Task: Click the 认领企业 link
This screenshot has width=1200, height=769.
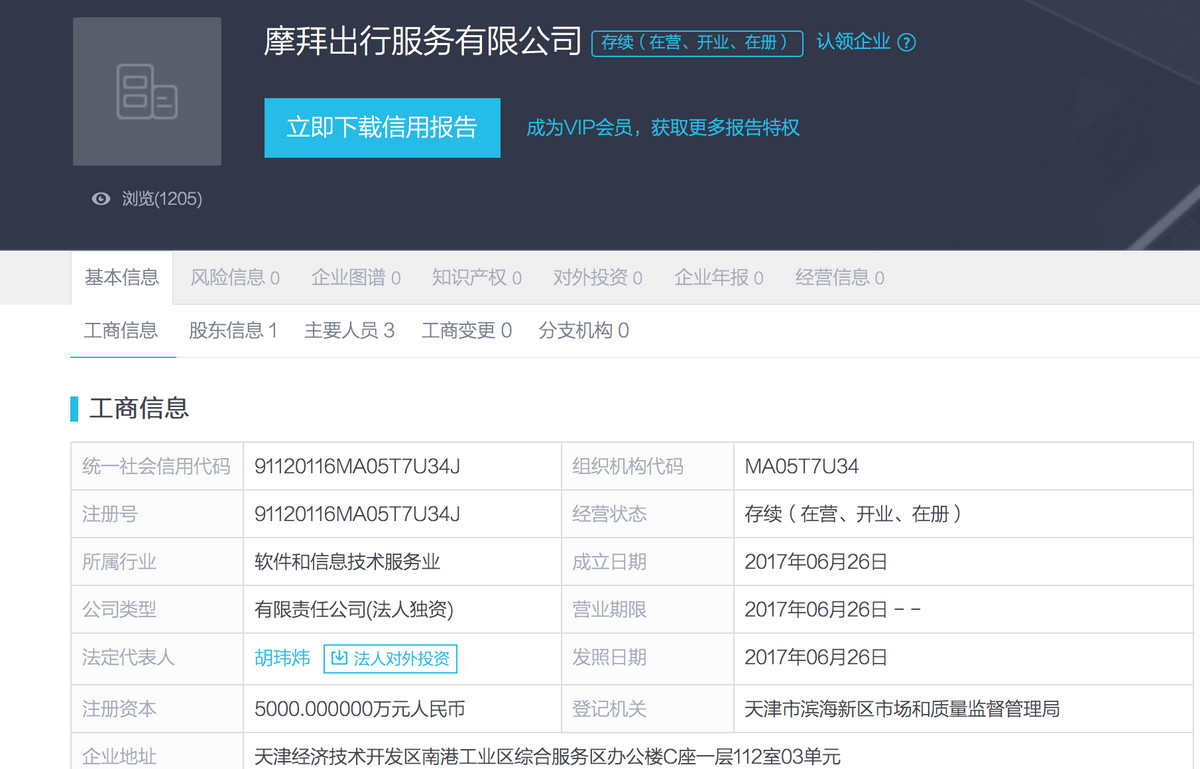Action: [x=853, y=42]
